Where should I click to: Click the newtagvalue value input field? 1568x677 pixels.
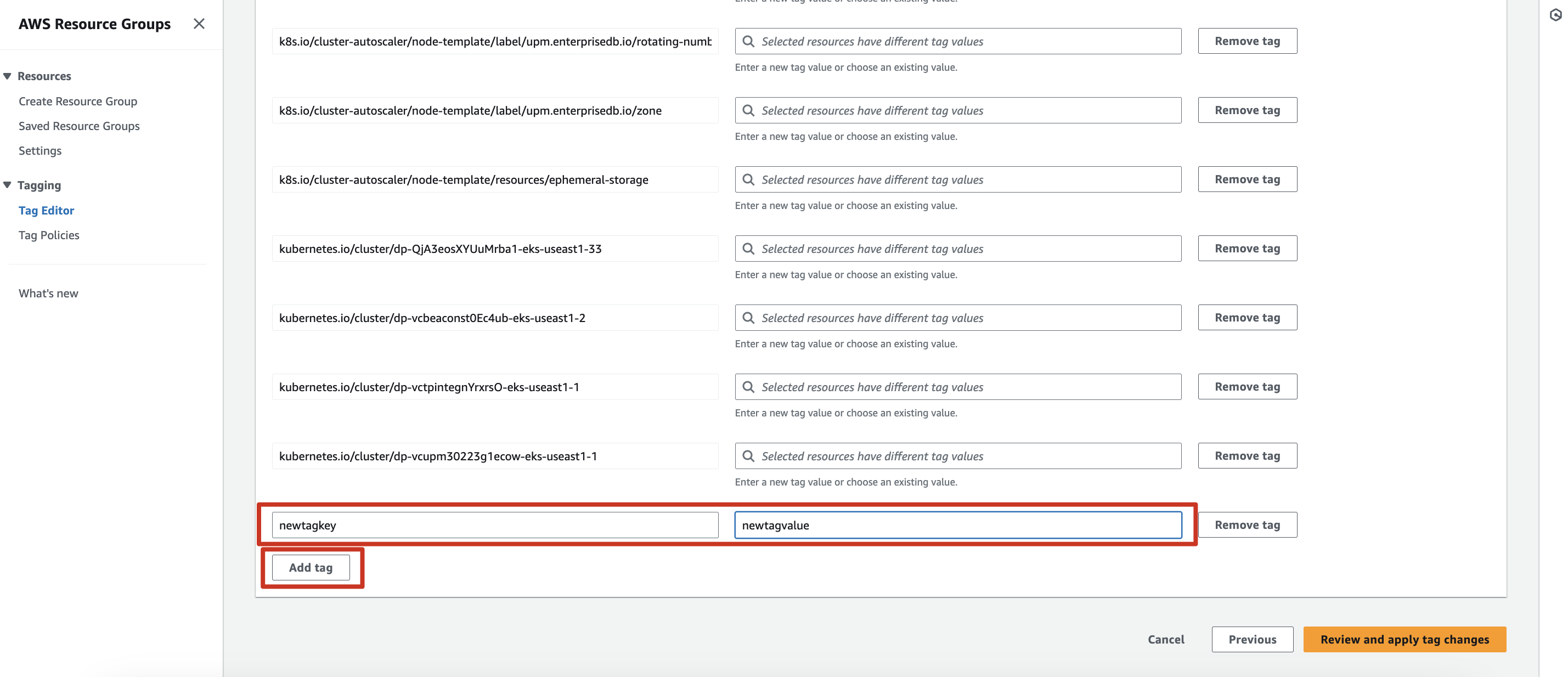958,525
